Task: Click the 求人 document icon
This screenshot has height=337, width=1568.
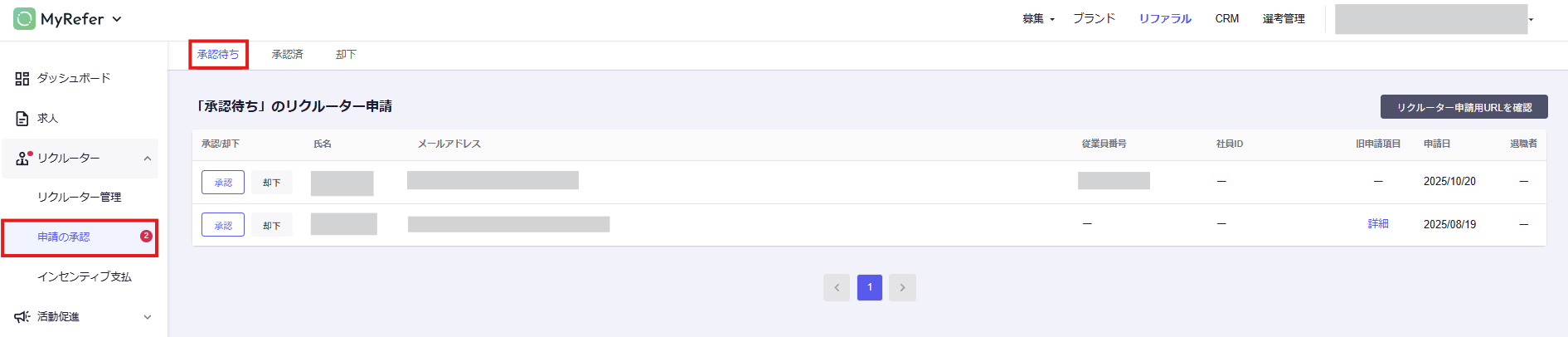Action: [x=22, y=119]
